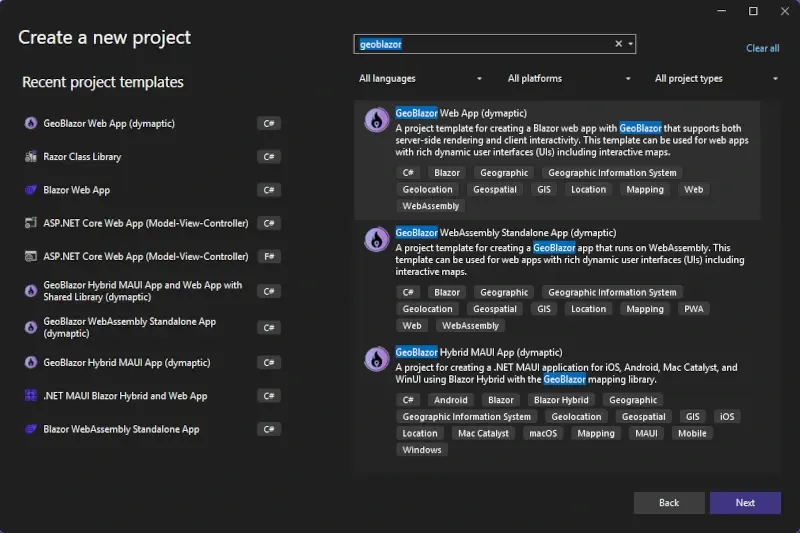Select GeoBlazor WebAssembly Standalone App result title

[x=506, y=233]
